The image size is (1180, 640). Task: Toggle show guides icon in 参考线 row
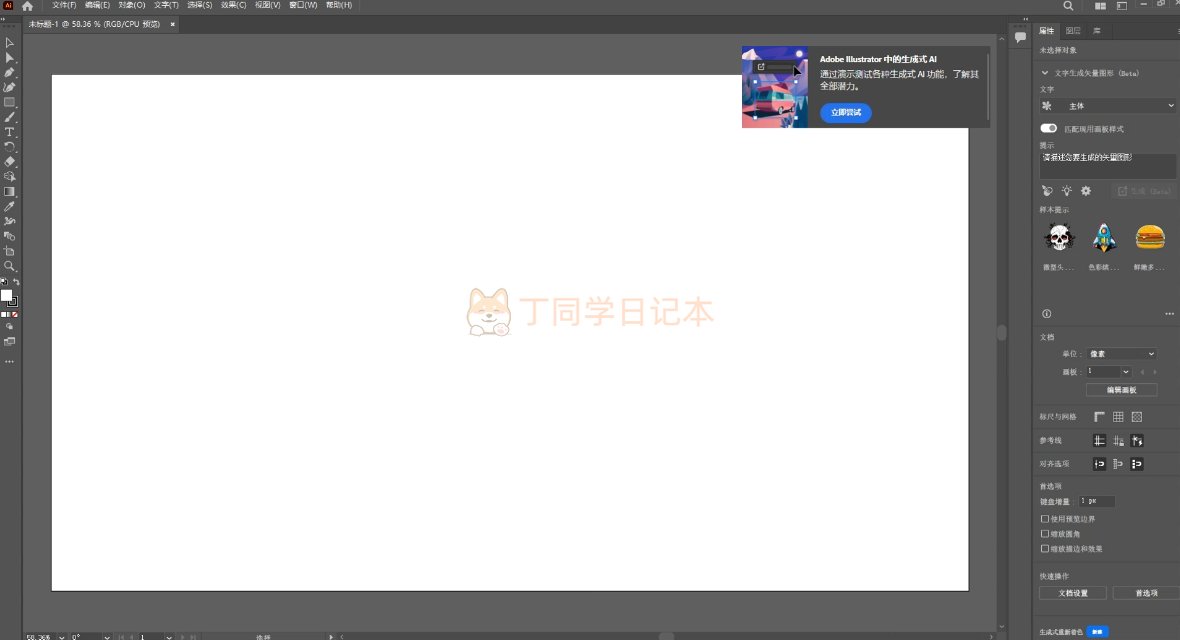coord(1099,440)
